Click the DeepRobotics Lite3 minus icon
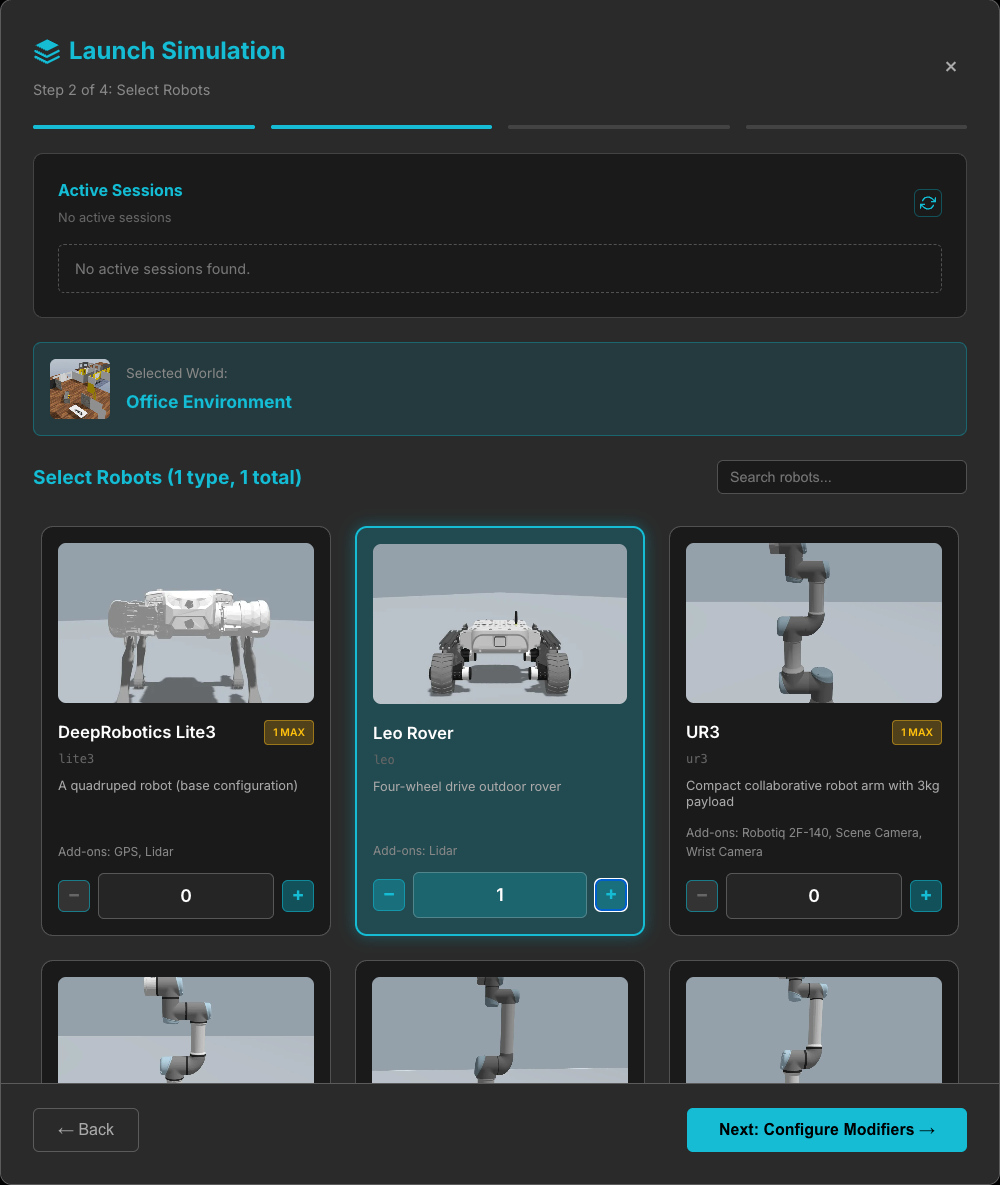The height and width of the screenshot is (1185, 1000). click(74, 896)
